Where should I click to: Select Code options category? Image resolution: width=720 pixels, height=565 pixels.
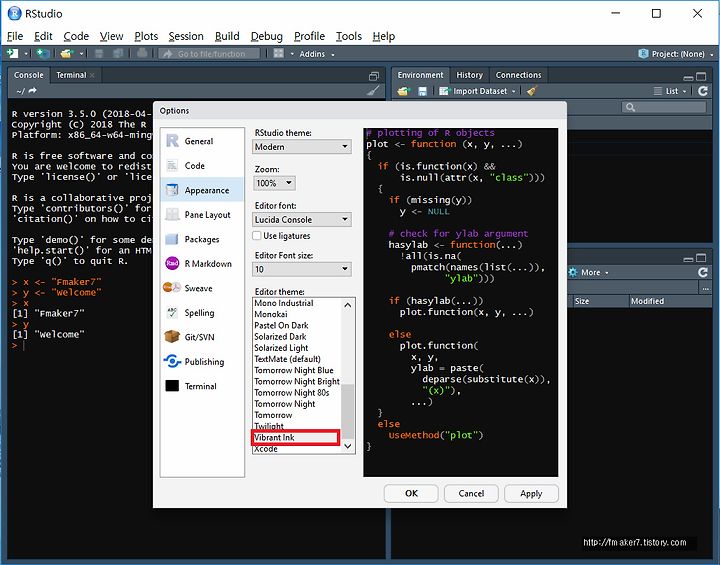coord(202,165)
